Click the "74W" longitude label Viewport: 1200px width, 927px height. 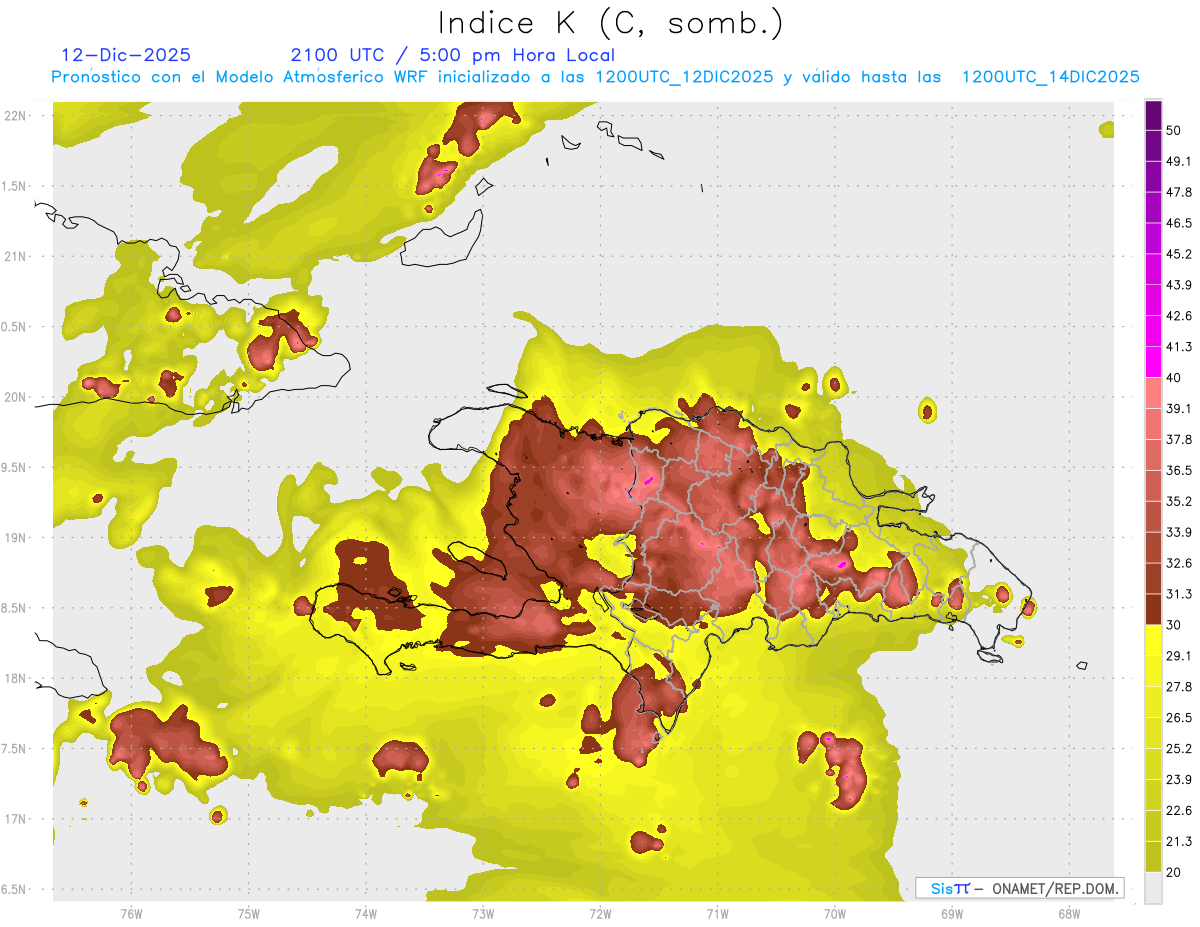click(x=366, y=914)
